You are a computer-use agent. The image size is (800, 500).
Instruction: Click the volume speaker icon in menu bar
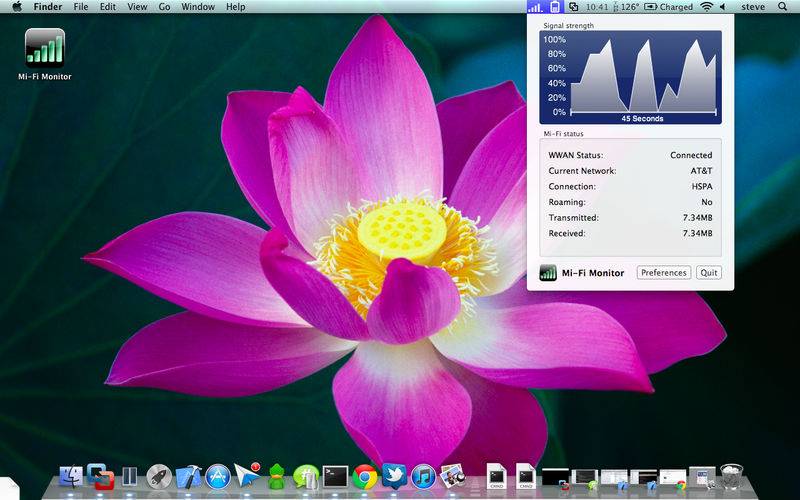723,7
